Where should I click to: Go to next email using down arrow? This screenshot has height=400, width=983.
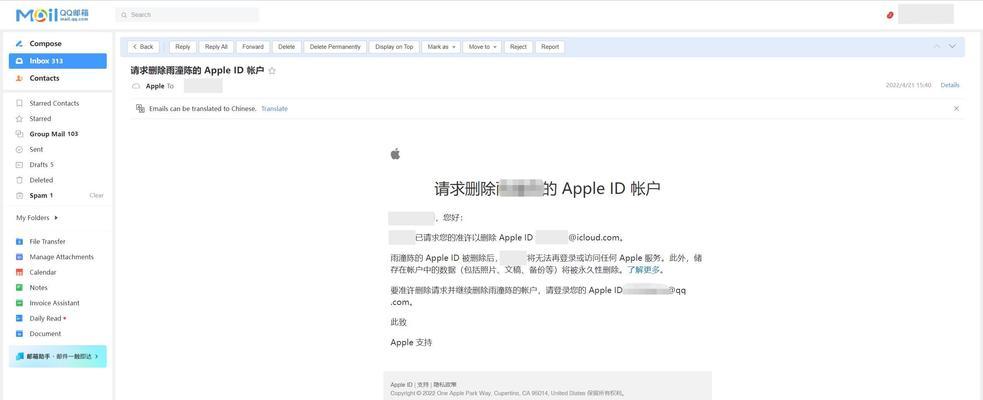(952, 46)
